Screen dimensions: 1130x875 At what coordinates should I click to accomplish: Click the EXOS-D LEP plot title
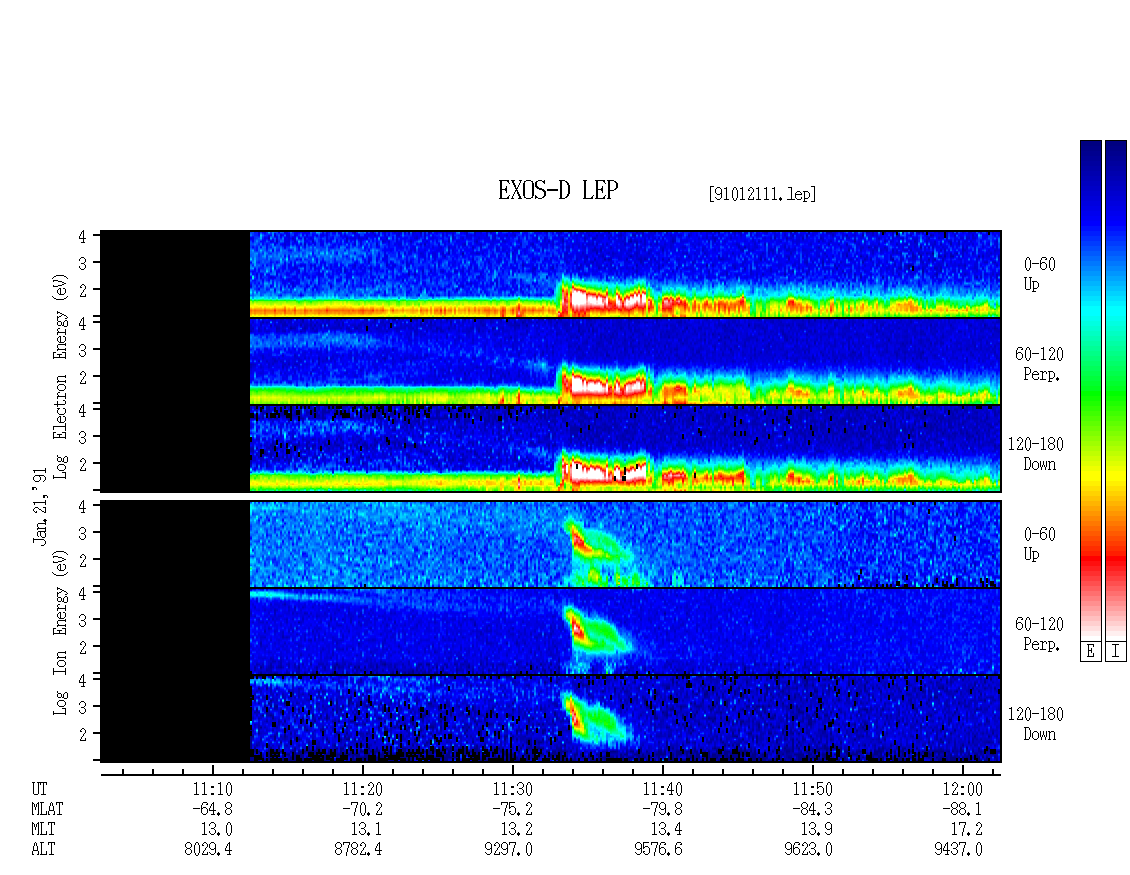[558, 190]
